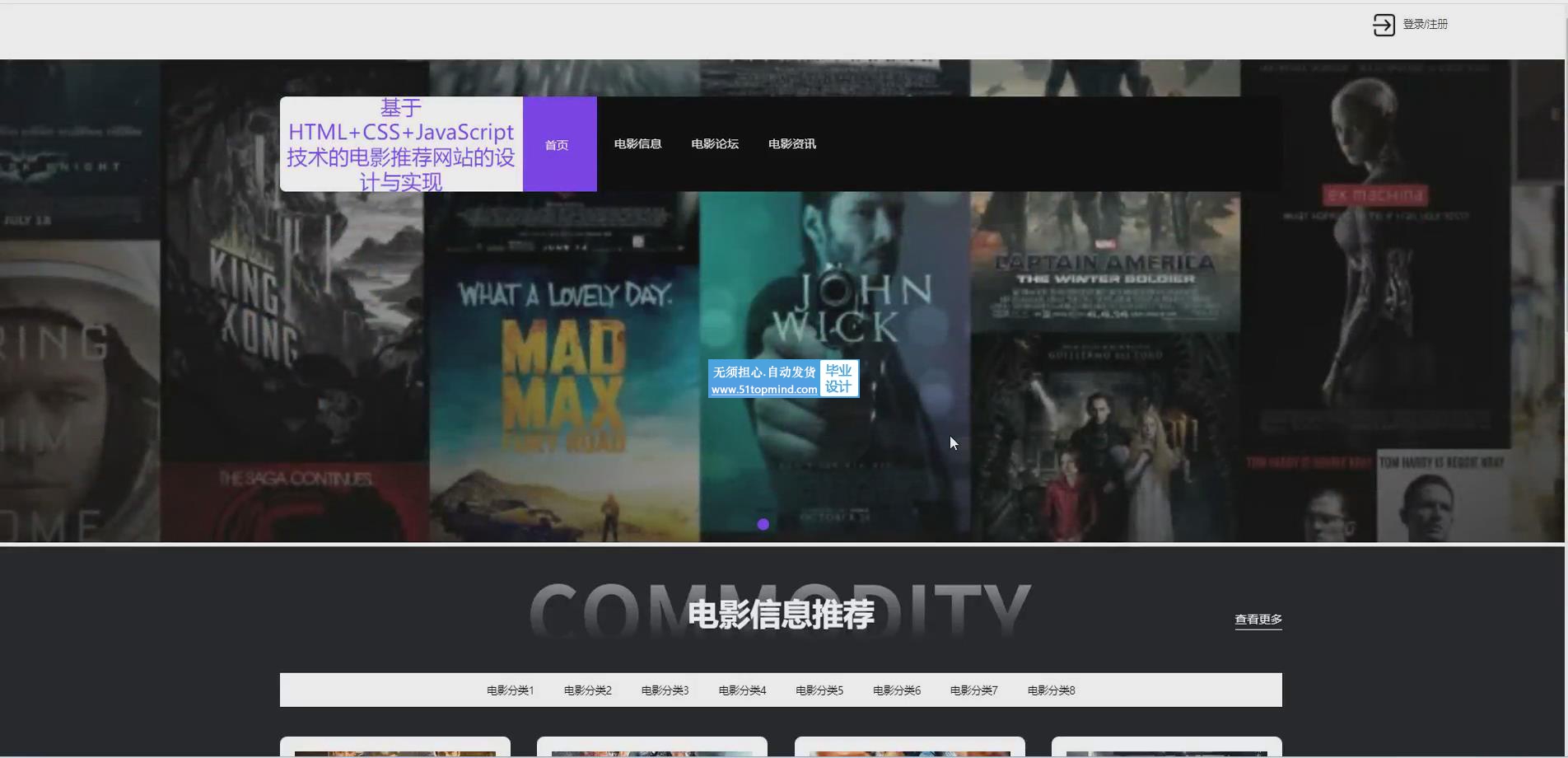Filter by 电影分类2
The image size is (1568, 758).
[588, 690]
